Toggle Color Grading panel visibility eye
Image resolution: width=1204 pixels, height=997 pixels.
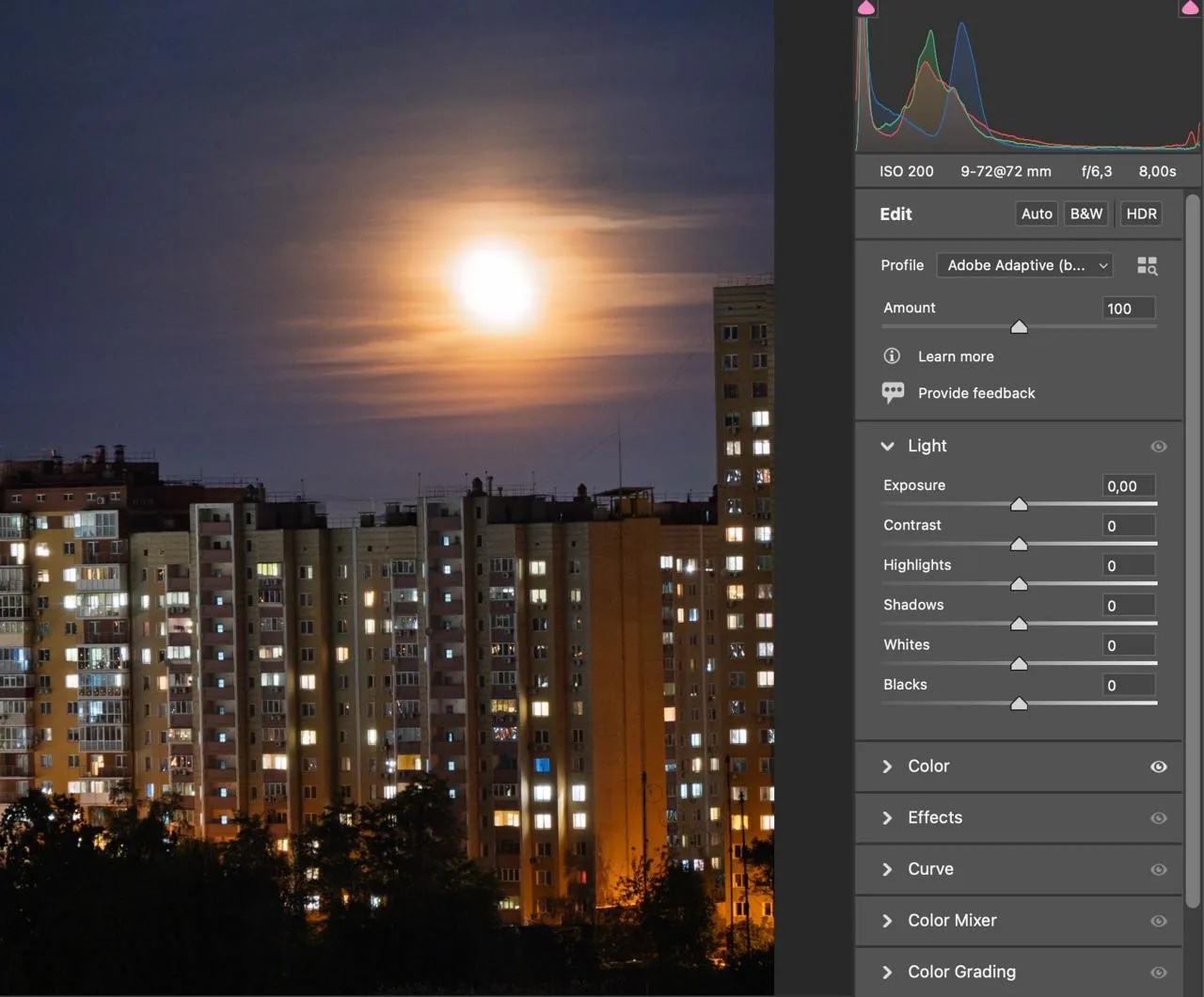1159,973
